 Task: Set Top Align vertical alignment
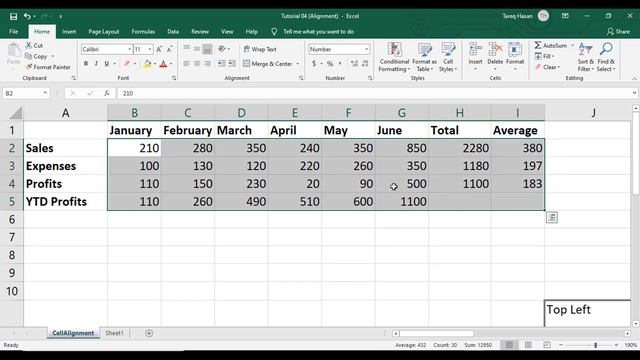(187, 49)
